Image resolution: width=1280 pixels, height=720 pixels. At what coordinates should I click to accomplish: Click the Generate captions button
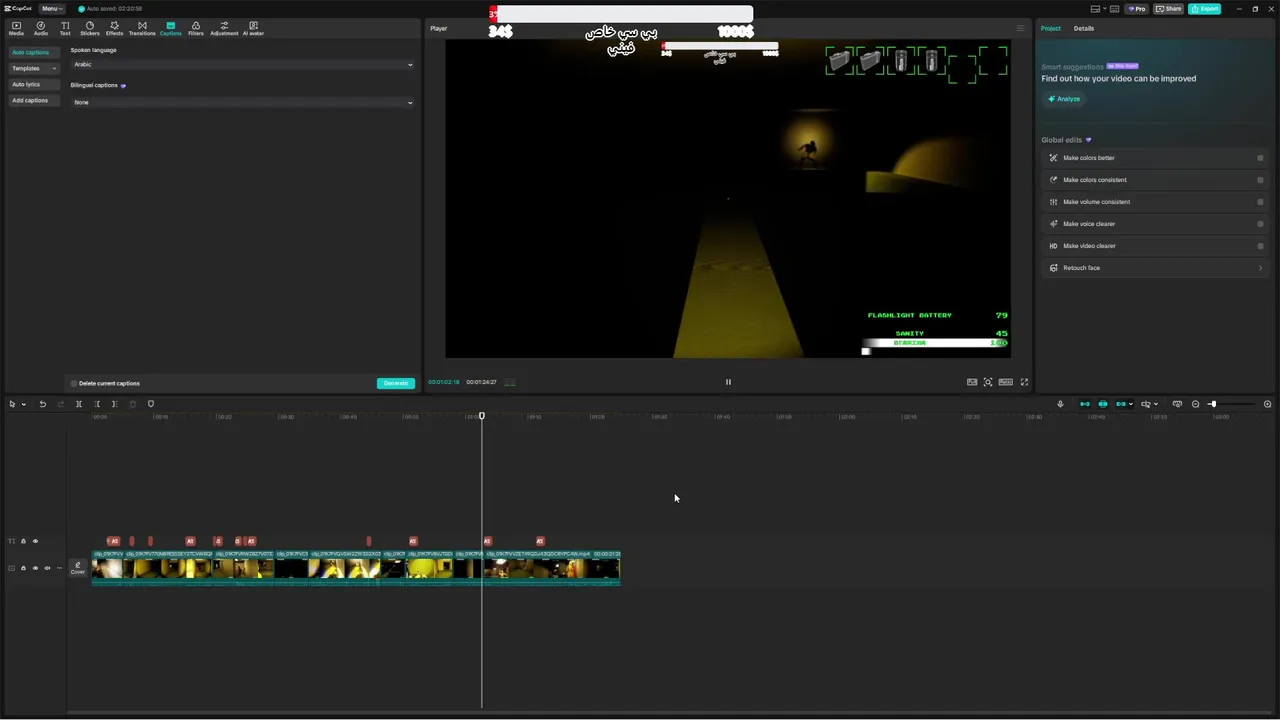396,383
